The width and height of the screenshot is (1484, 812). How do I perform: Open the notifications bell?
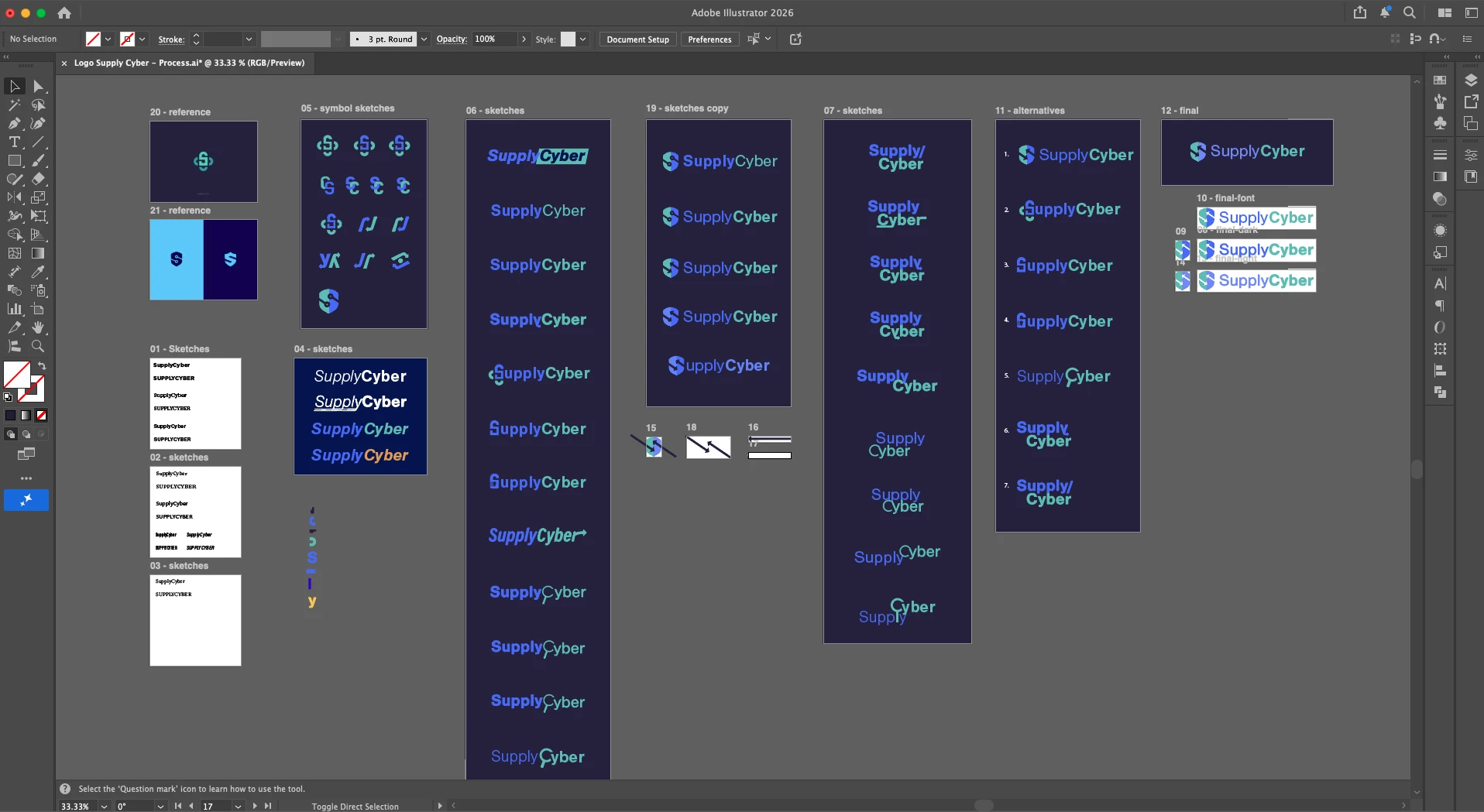(1385, 12)
